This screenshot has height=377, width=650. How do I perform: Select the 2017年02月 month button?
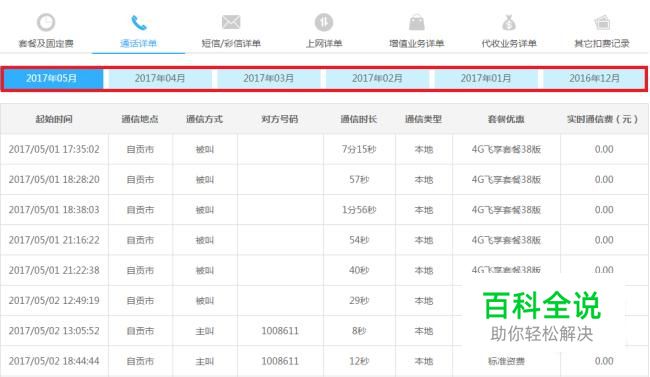377,78
